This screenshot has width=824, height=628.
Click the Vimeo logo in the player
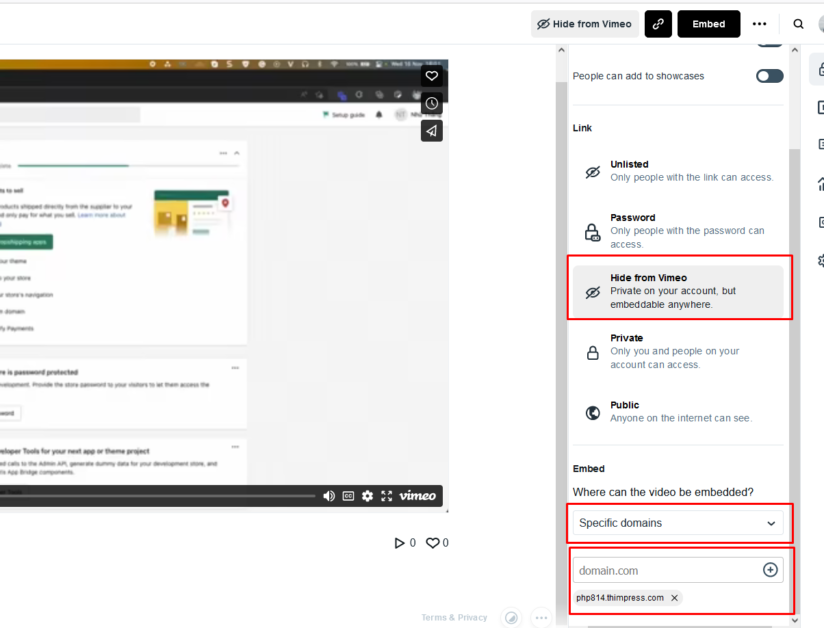[417, 496]
